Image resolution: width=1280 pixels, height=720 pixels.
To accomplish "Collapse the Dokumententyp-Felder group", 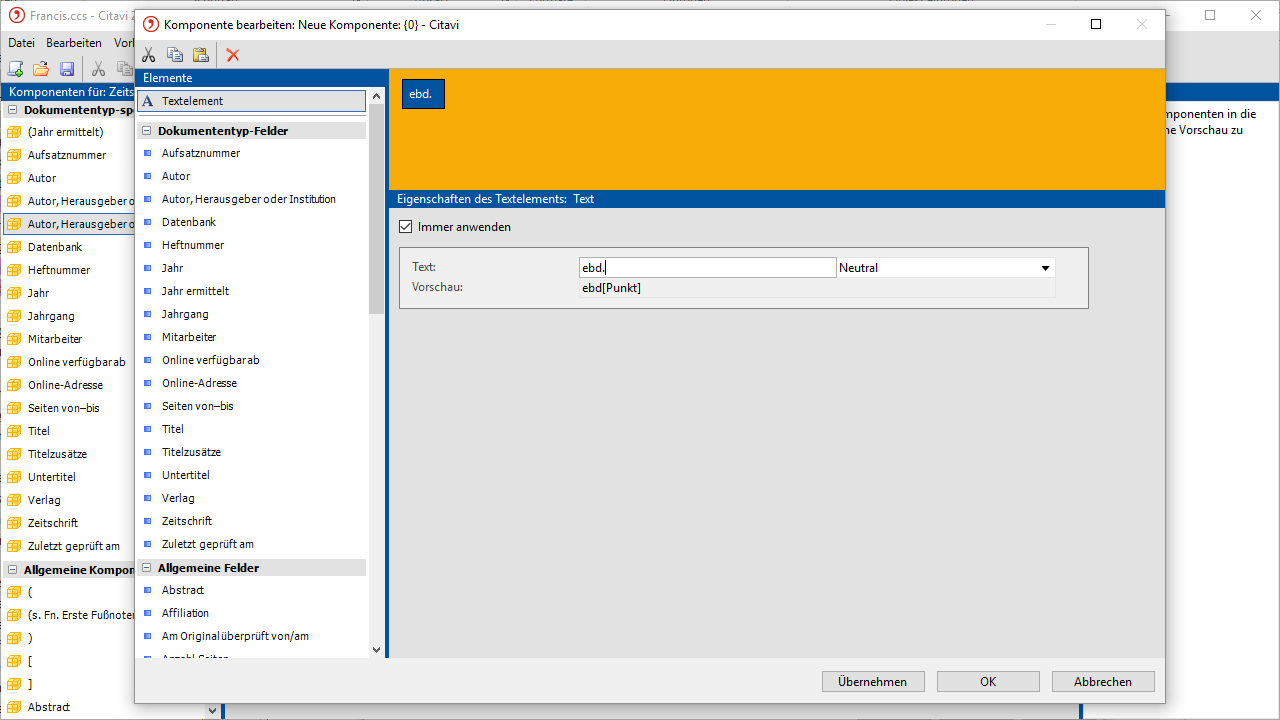I will [146, 131].
